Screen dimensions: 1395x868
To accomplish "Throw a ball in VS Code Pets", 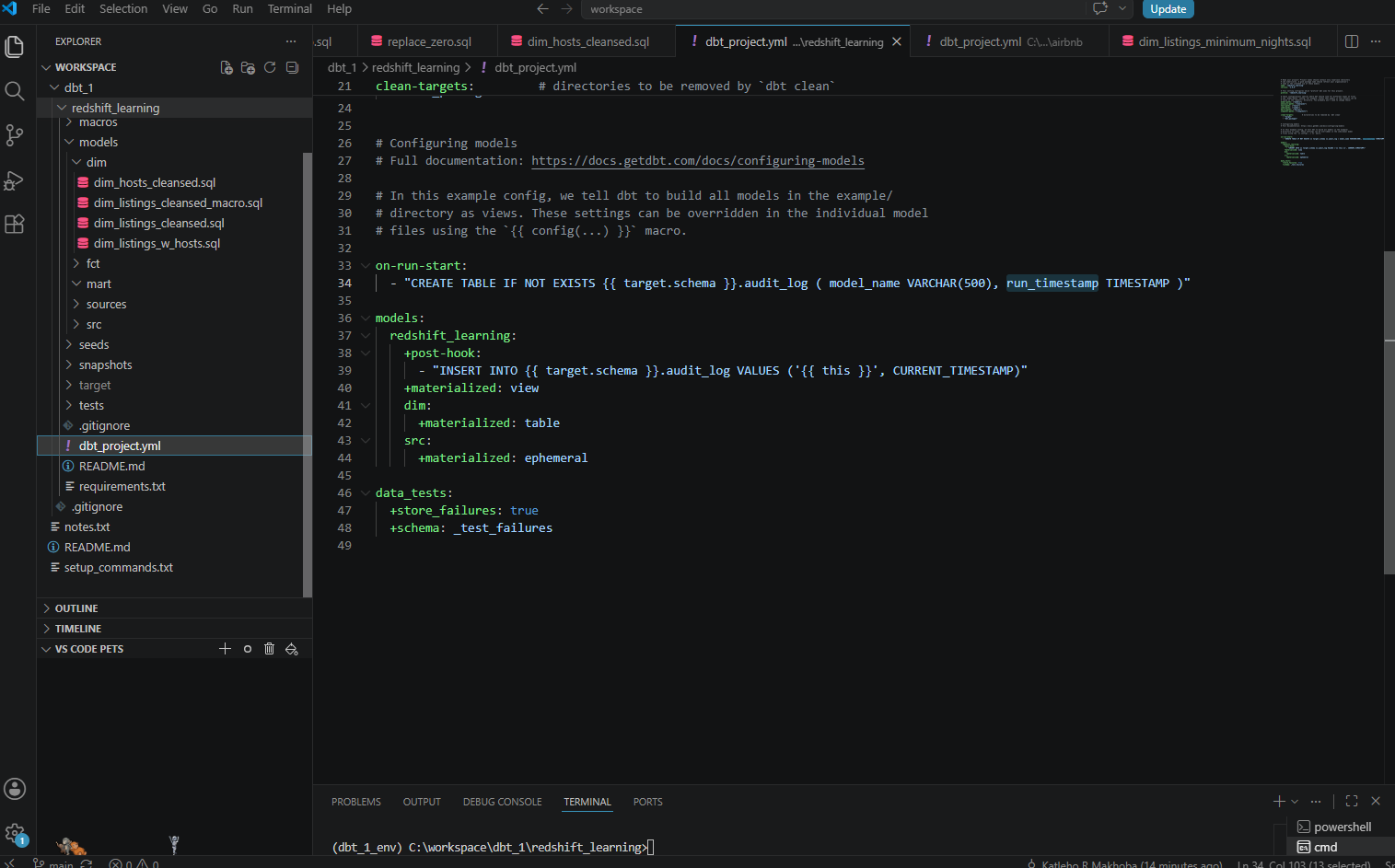I will [248, 649].
